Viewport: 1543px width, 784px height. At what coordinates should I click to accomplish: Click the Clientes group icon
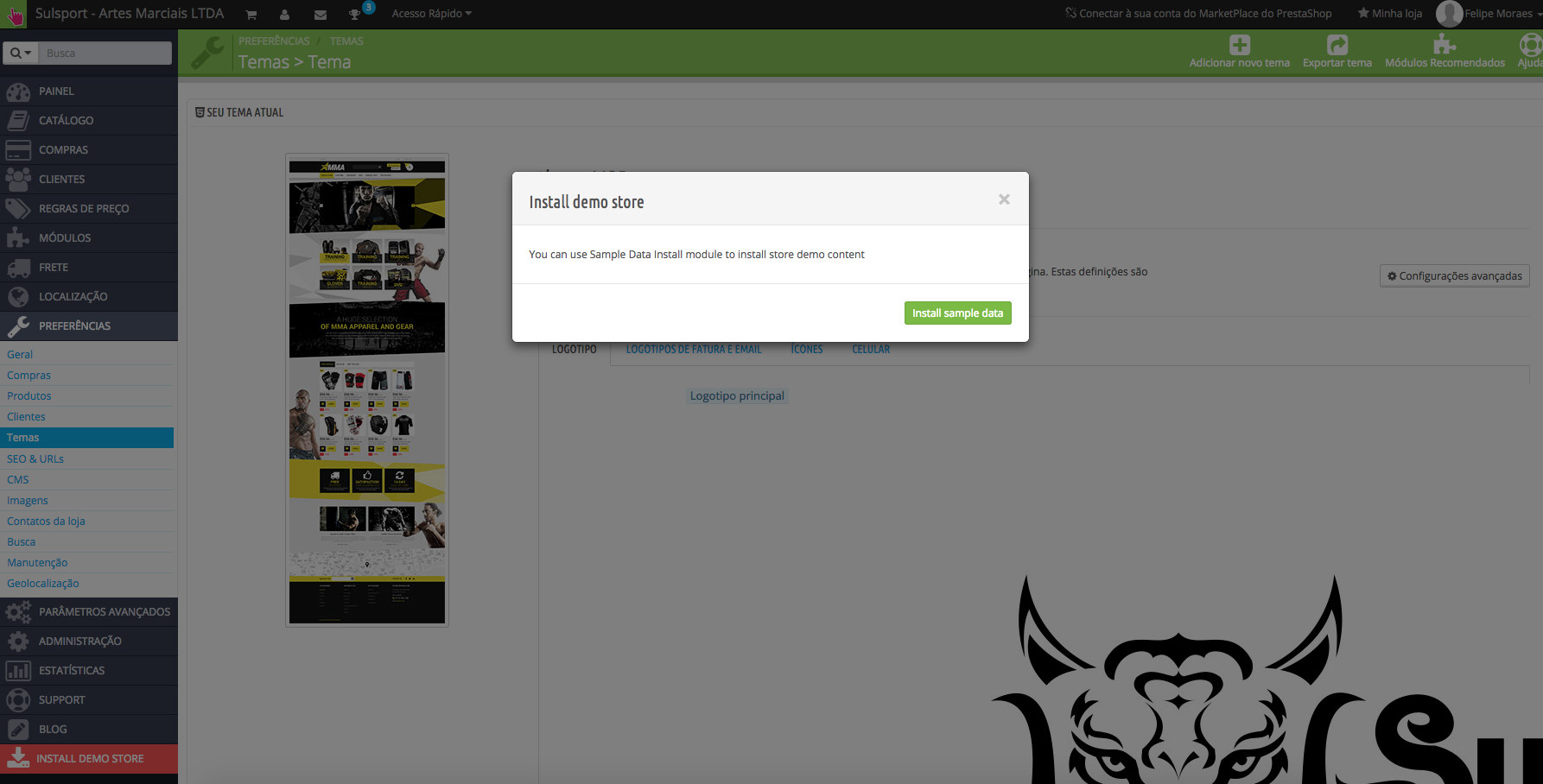pos(18,179)
